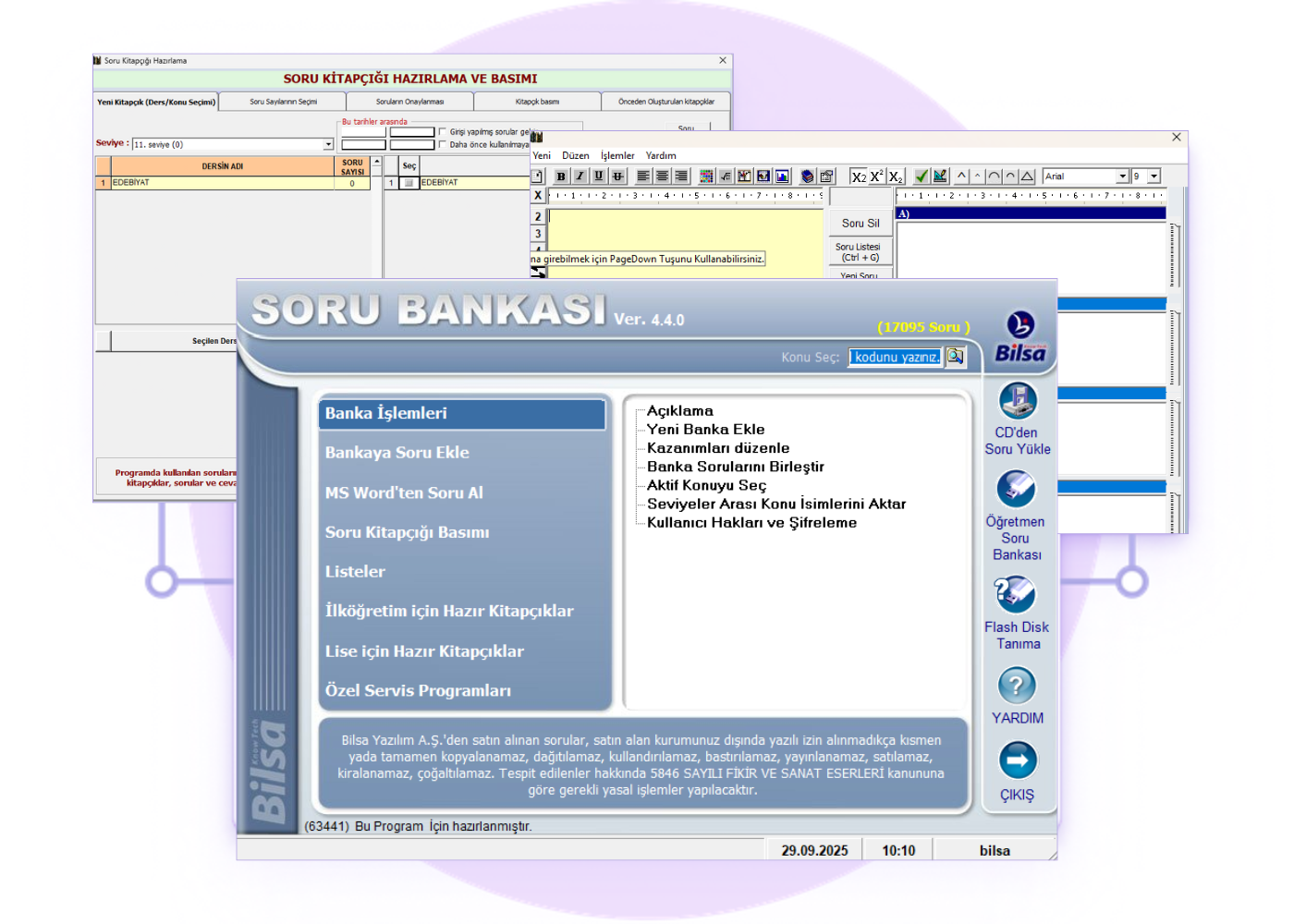This screenshot has height=924, width=1294.
Task: Open the font size dropdown
Action: pos(1154,176)
